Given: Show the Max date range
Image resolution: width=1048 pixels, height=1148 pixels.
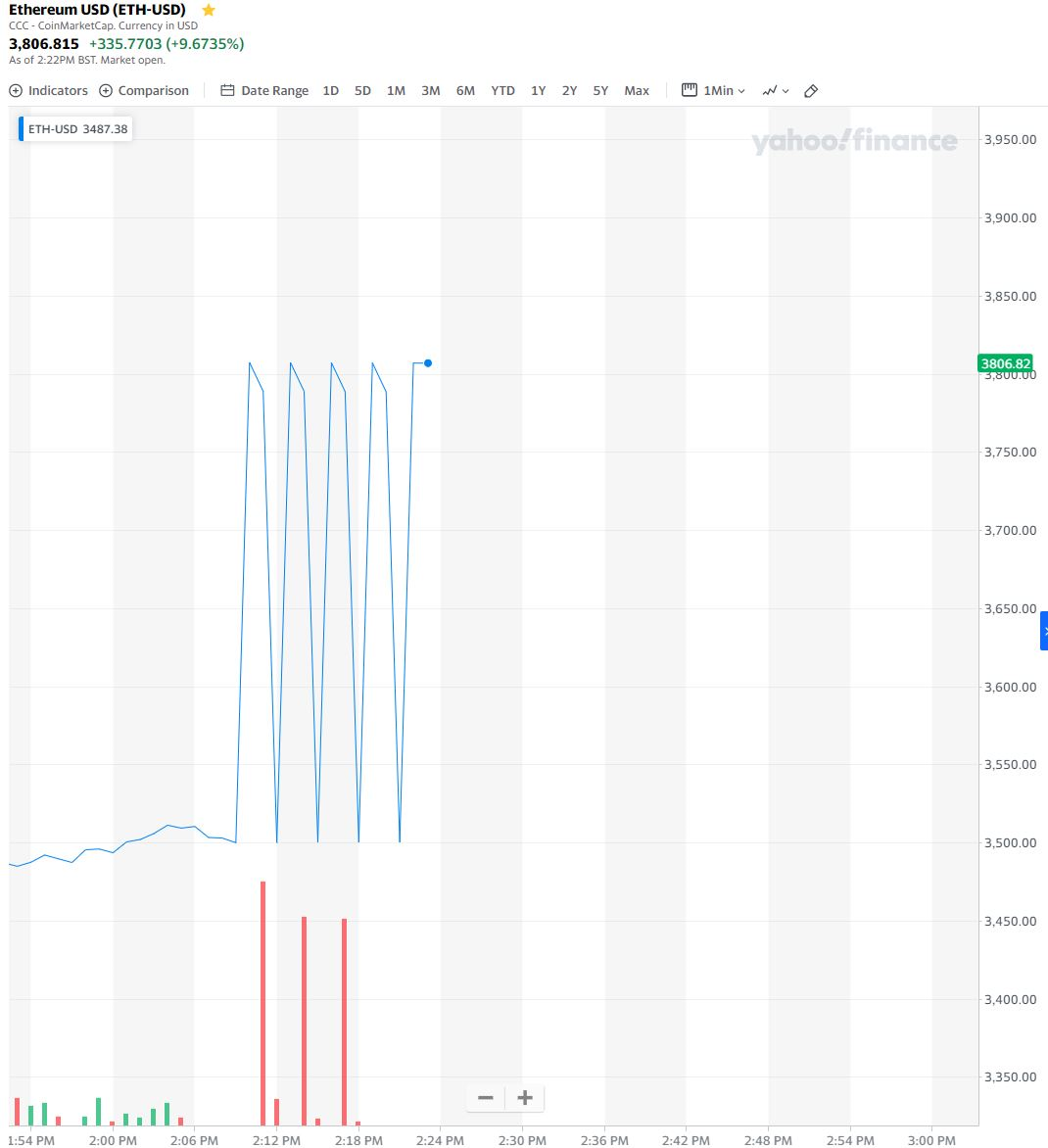Looking at the screenshot, I should pyautogui.click(x=637, y=90).
